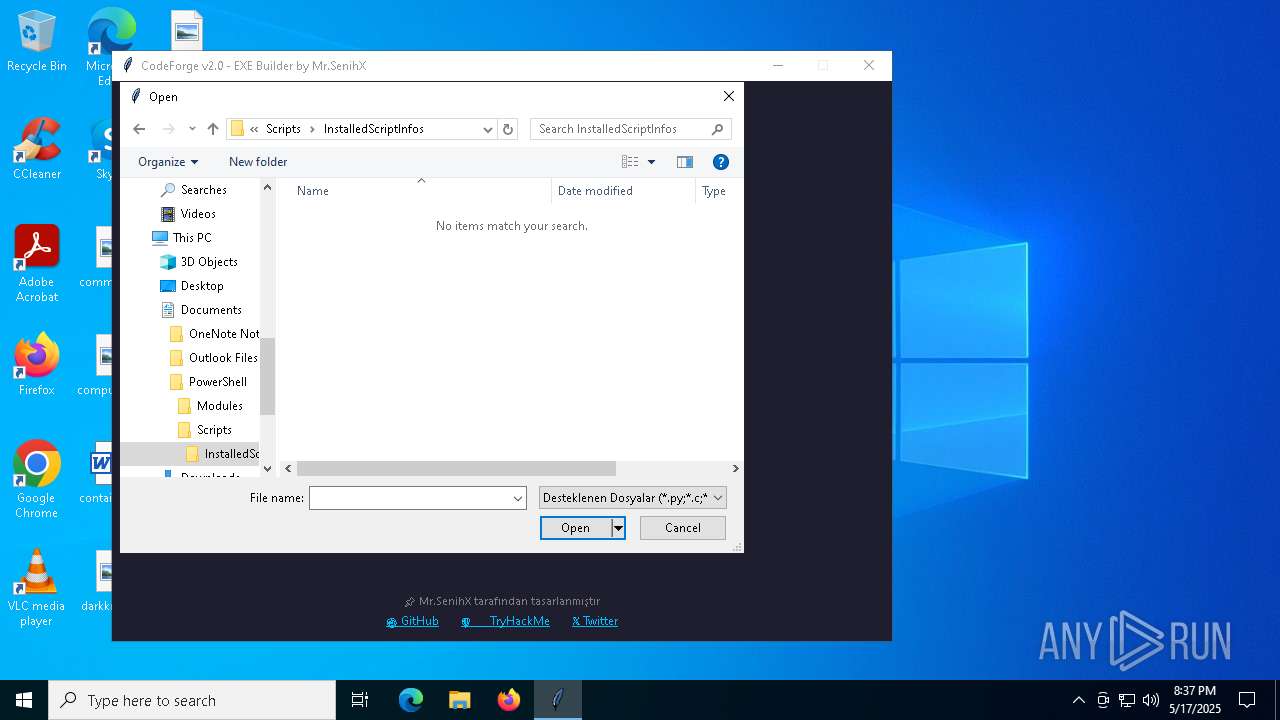This screenshot has width=1280, height=720.
Task: Go forward using the Forward arrow
Action: tap(168, 129)
